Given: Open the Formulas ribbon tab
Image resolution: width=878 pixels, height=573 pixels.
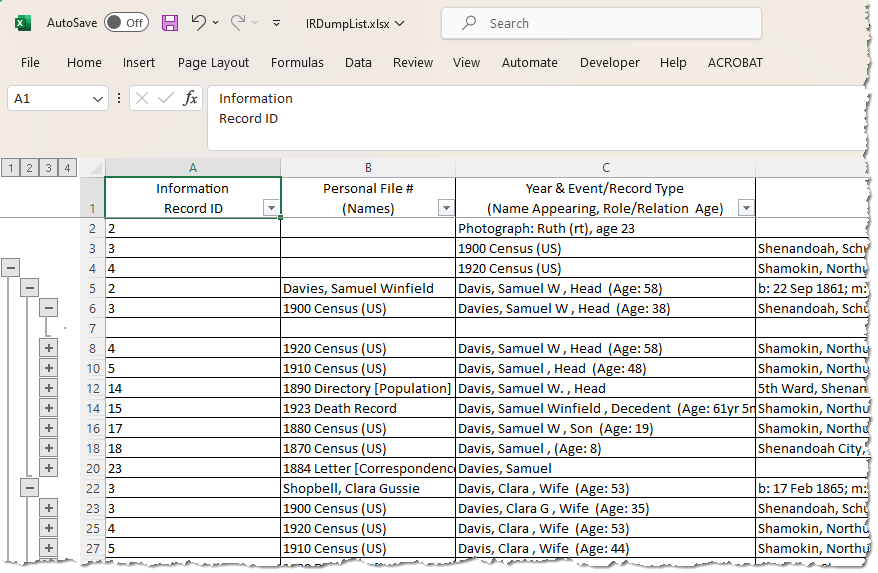Looking at the screenshot, I should coord(297,62).
